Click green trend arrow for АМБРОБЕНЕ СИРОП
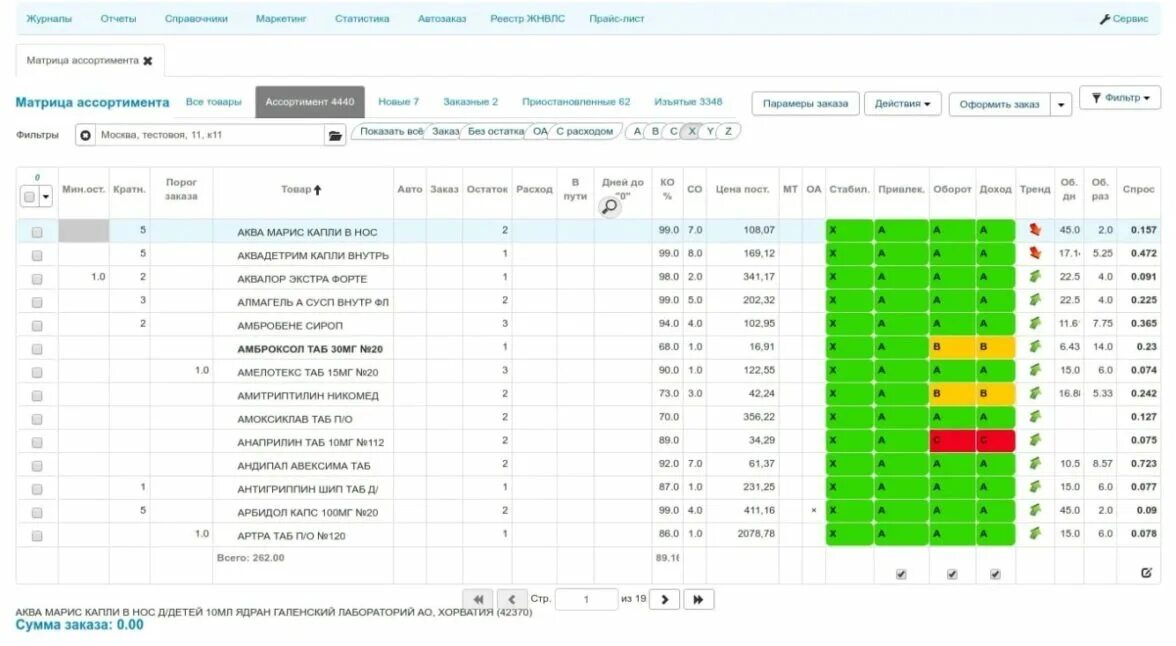1176x646 pixels. tap(1035, 323)
